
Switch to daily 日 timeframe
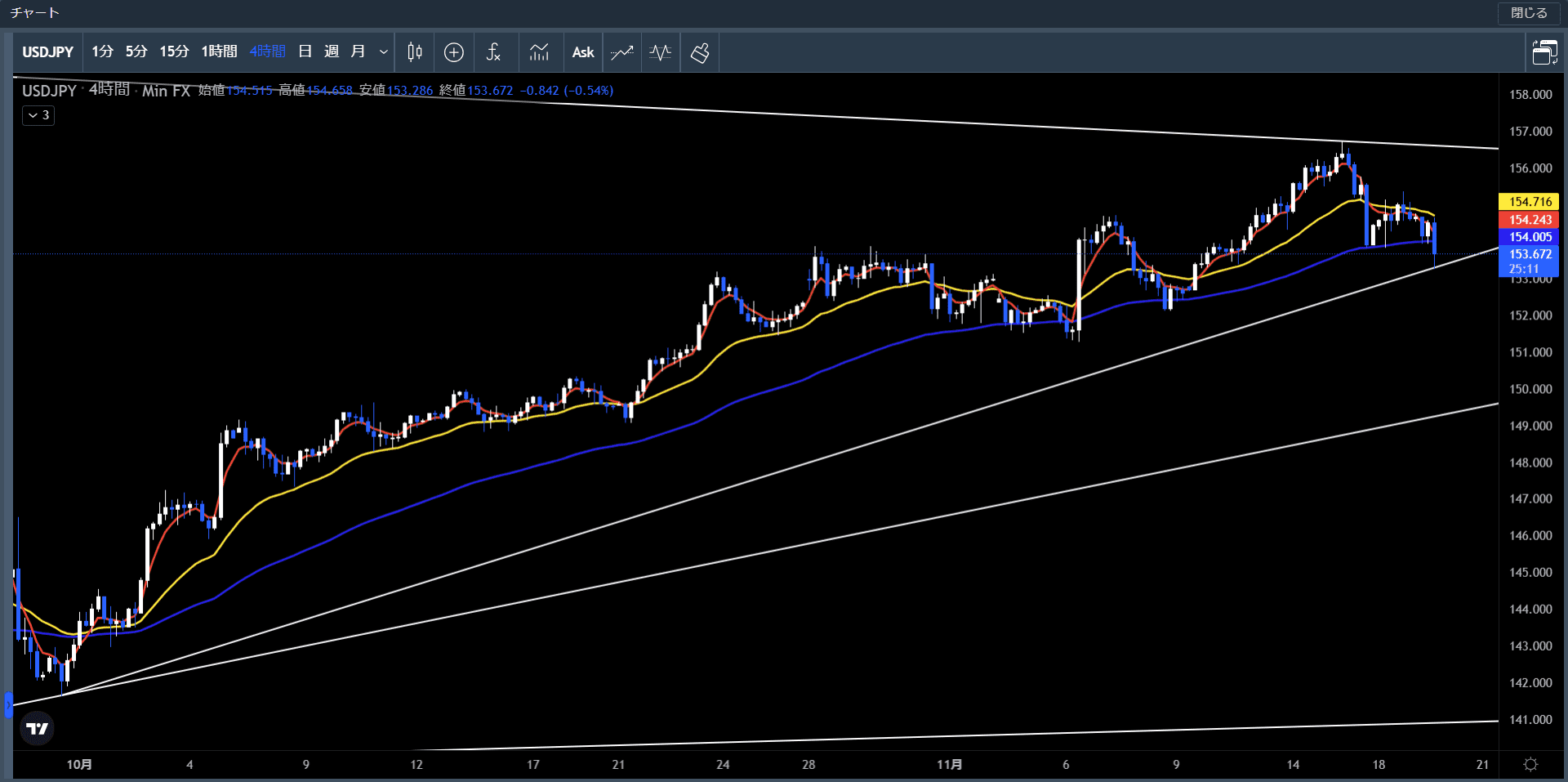click(x=305, y=51)
